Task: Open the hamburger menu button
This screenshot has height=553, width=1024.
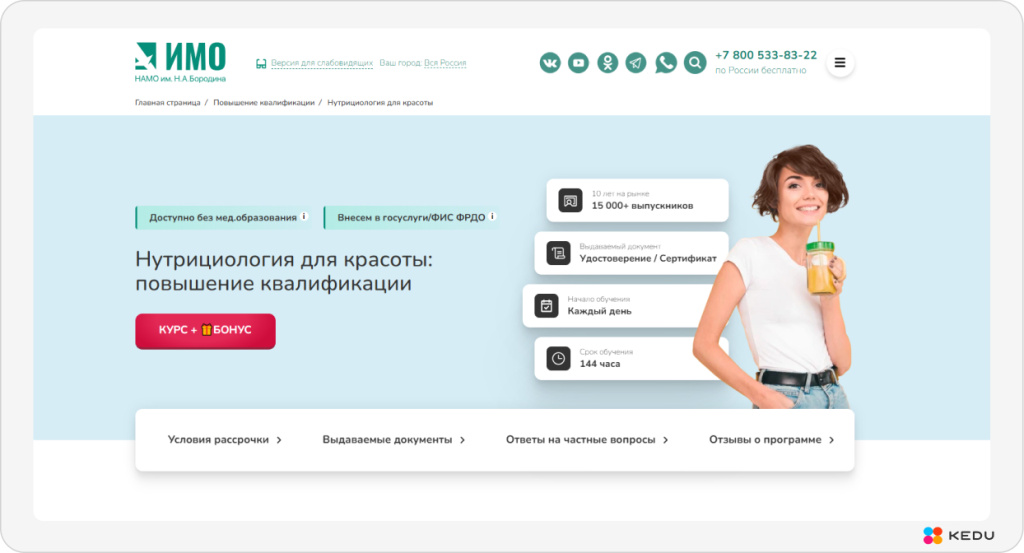Action: pyautogui.click(x=840, y=63)
